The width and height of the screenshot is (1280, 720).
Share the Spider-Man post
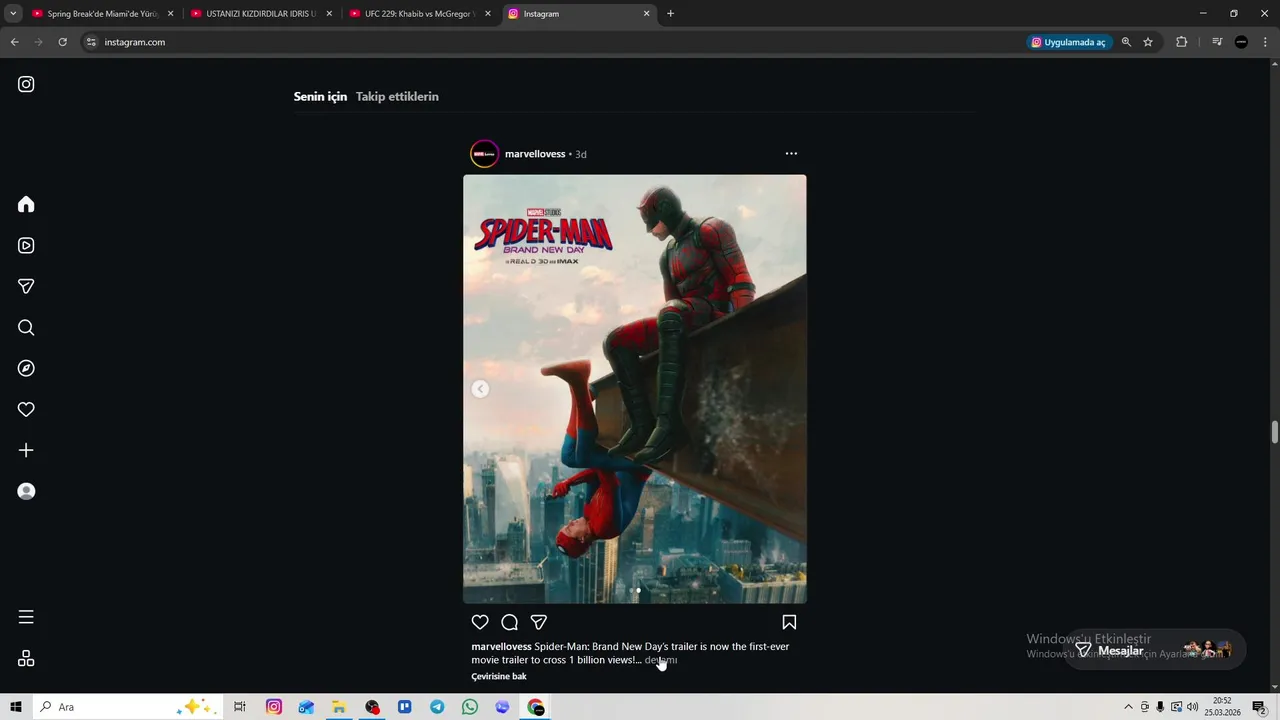[538, 622]
